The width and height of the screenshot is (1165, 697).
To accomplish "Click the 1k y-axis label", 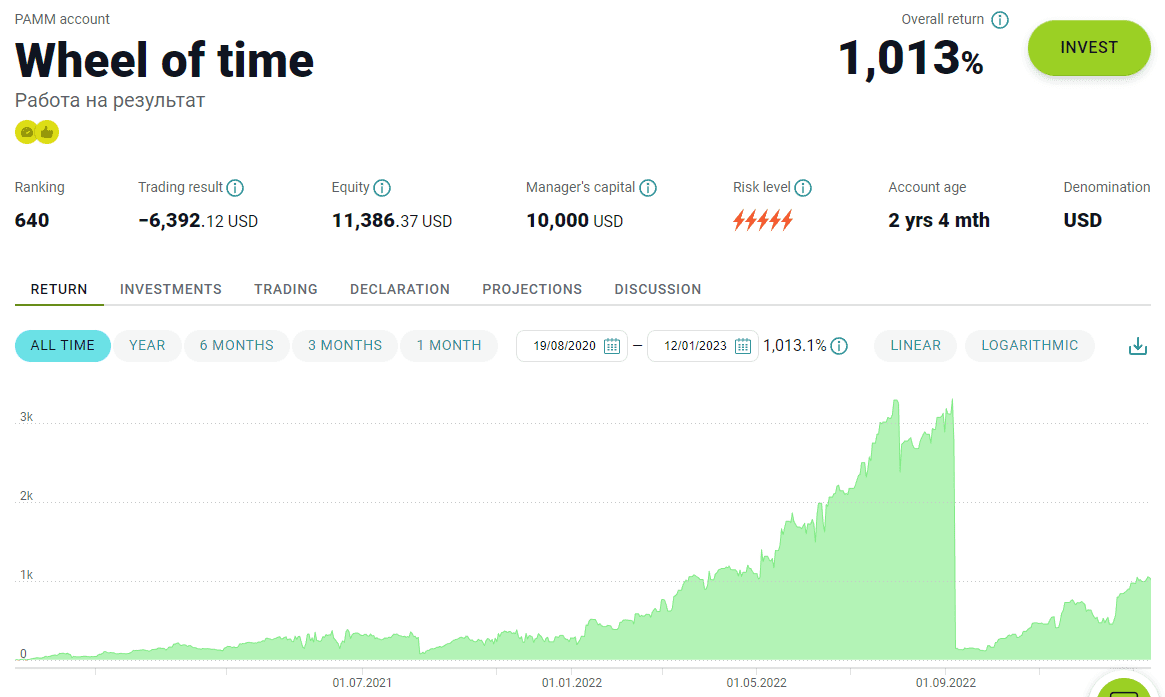I will click(26, 574).
